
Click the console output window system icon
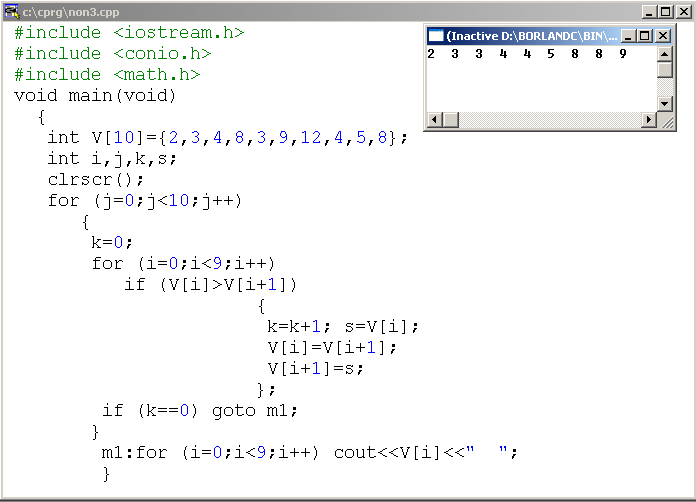tap(435, 36)
